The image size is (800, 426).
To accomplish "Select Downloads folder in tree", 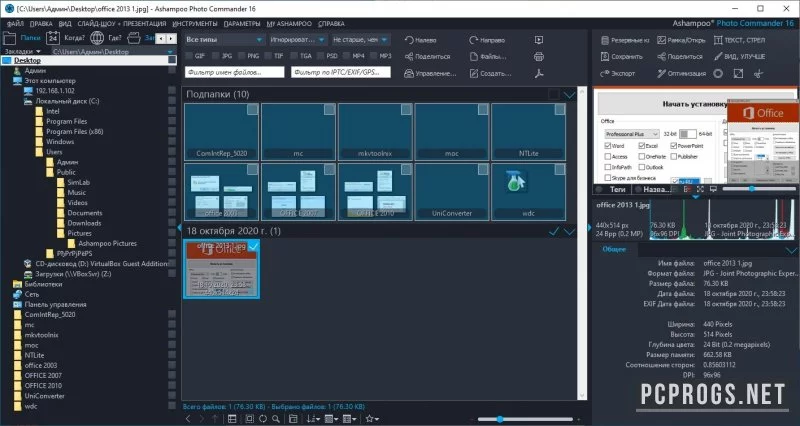I will (84, 223).
